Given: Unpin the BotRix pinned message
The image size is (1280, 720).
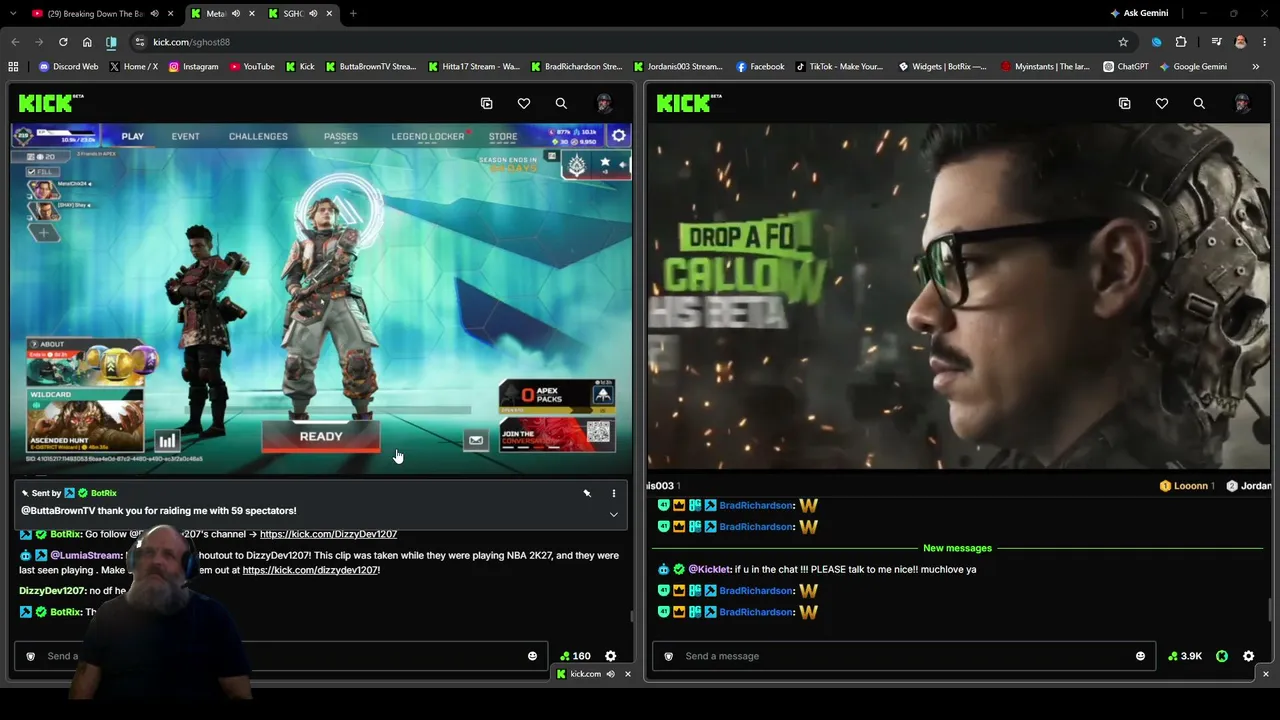Looking at the screenshot, I should pos(587,493).
